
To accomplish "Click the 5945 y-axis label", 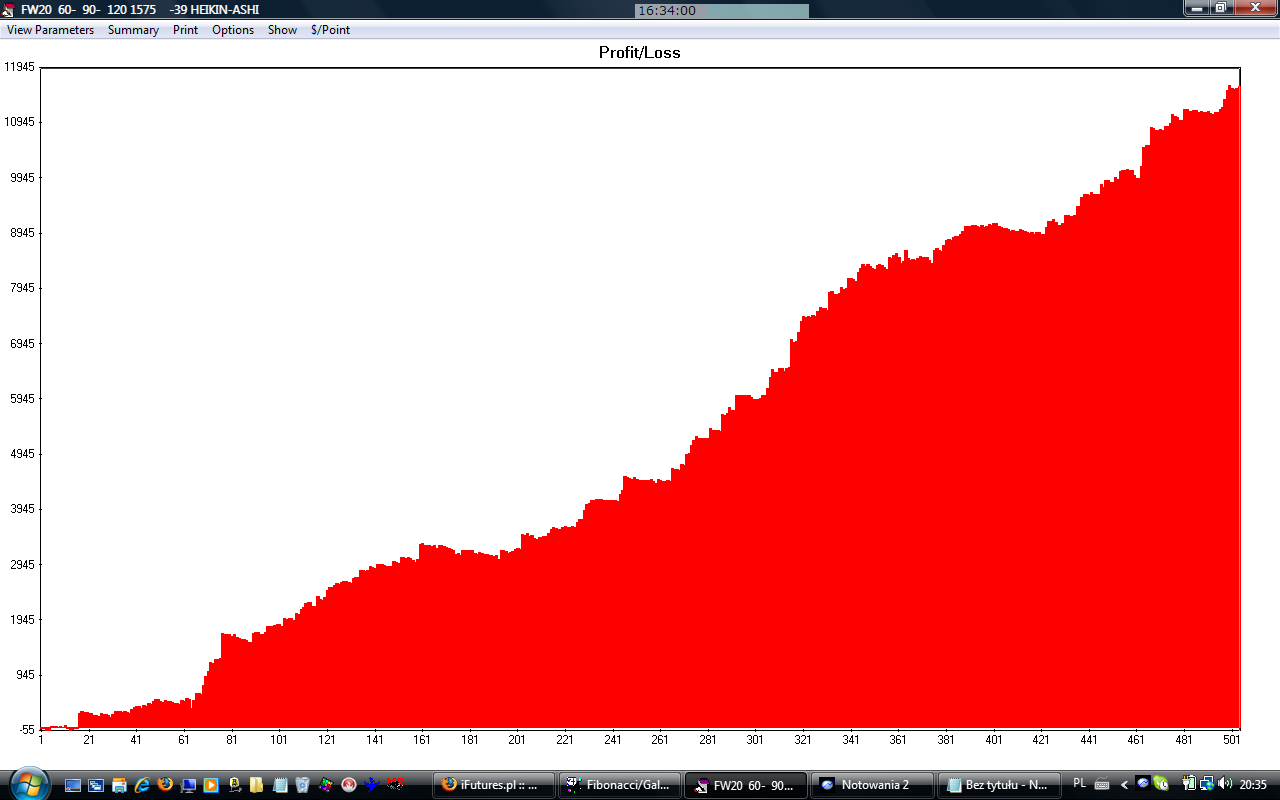I will point(23,399).
